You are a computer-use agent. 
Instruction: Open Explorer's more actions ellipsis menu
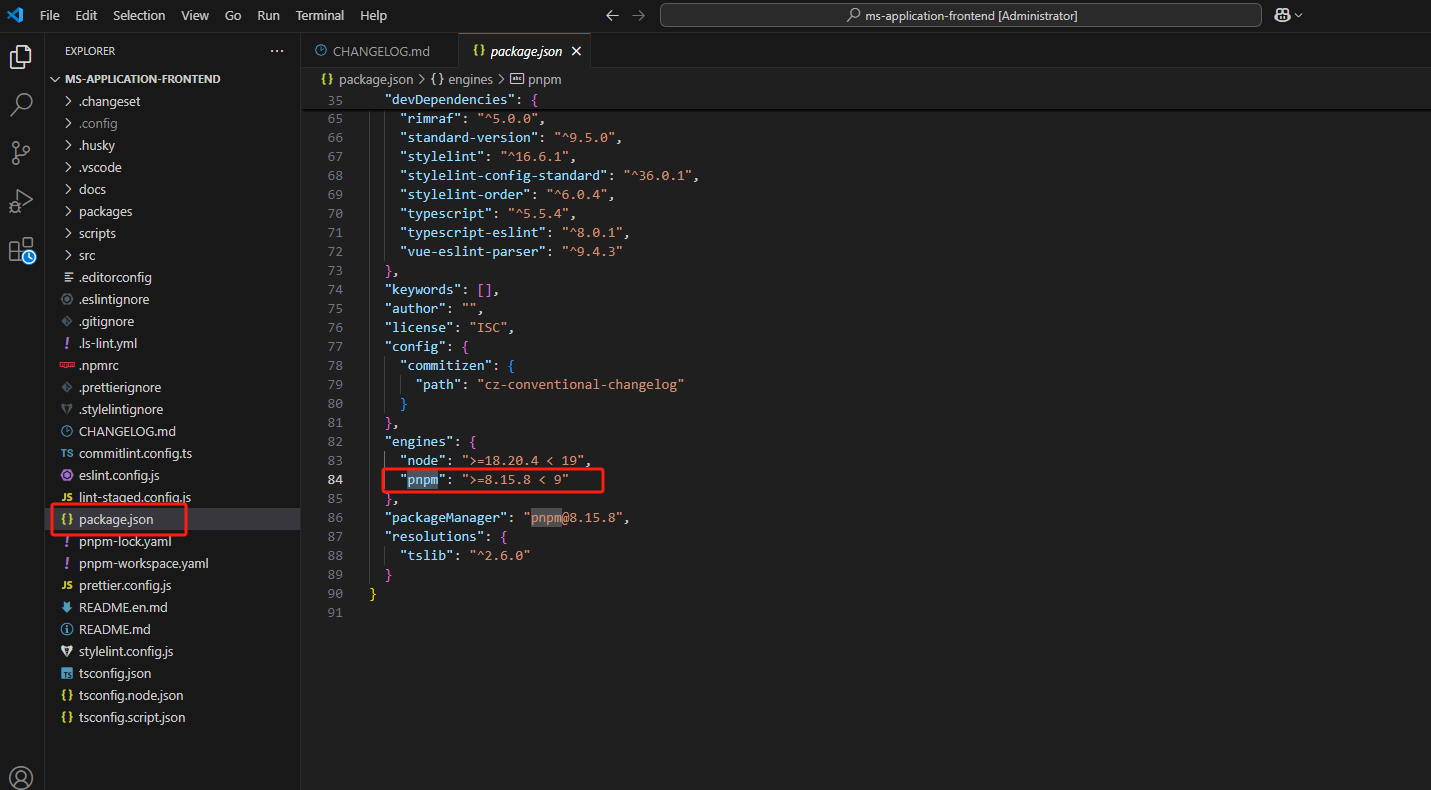[277, 51]
